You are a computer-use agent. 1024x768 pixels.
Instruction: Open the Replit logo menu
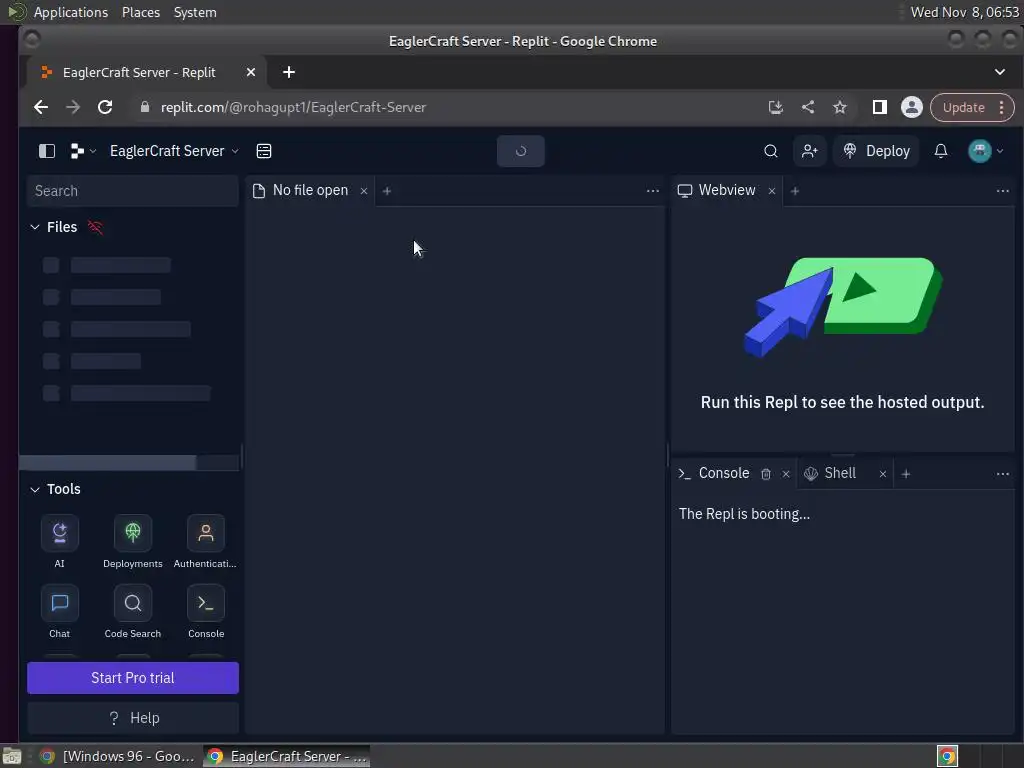point(82,151)
